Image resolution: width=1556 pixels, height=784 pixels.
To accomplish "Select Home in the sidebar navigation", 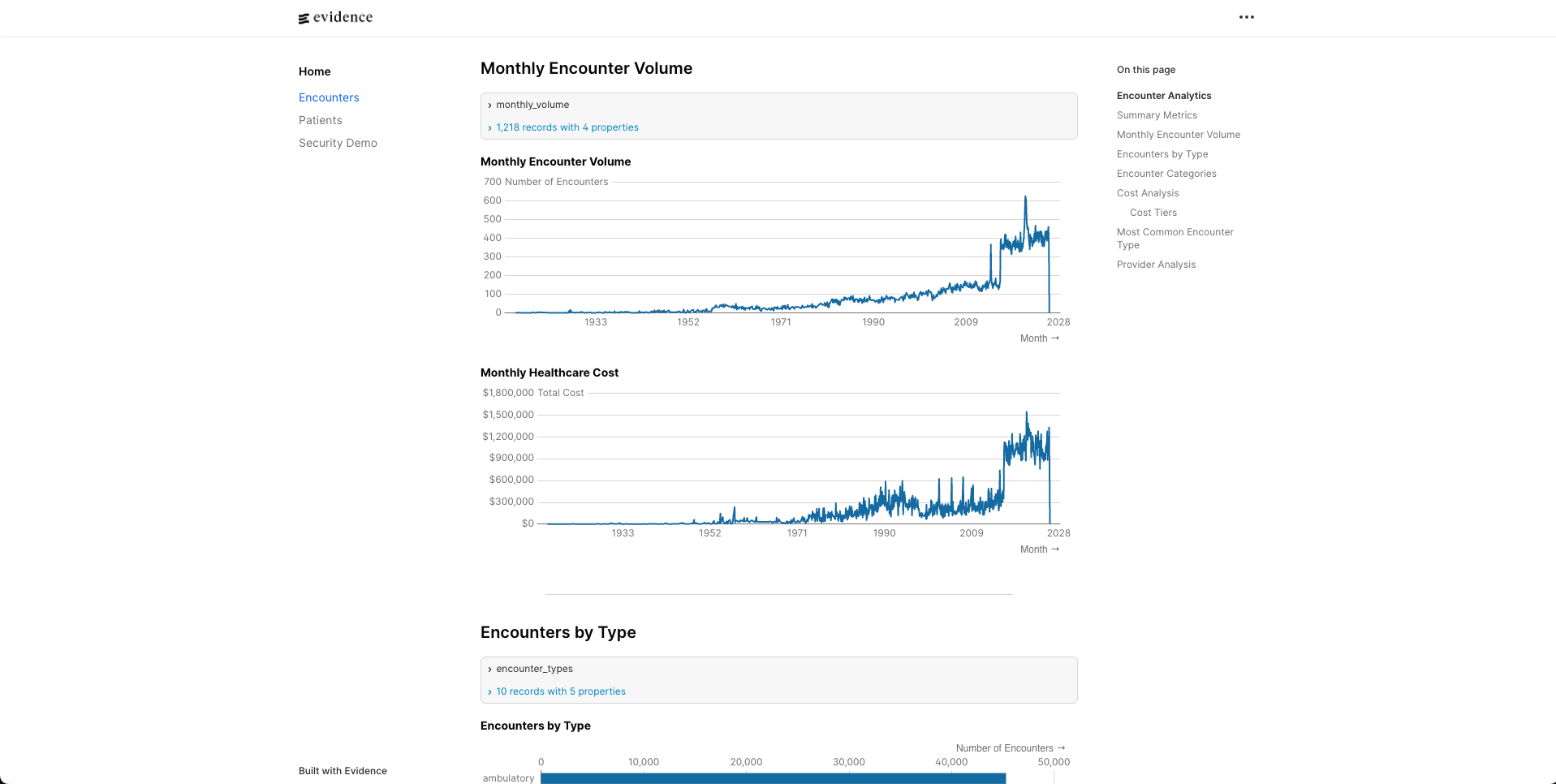I will [x=315, y=71].
